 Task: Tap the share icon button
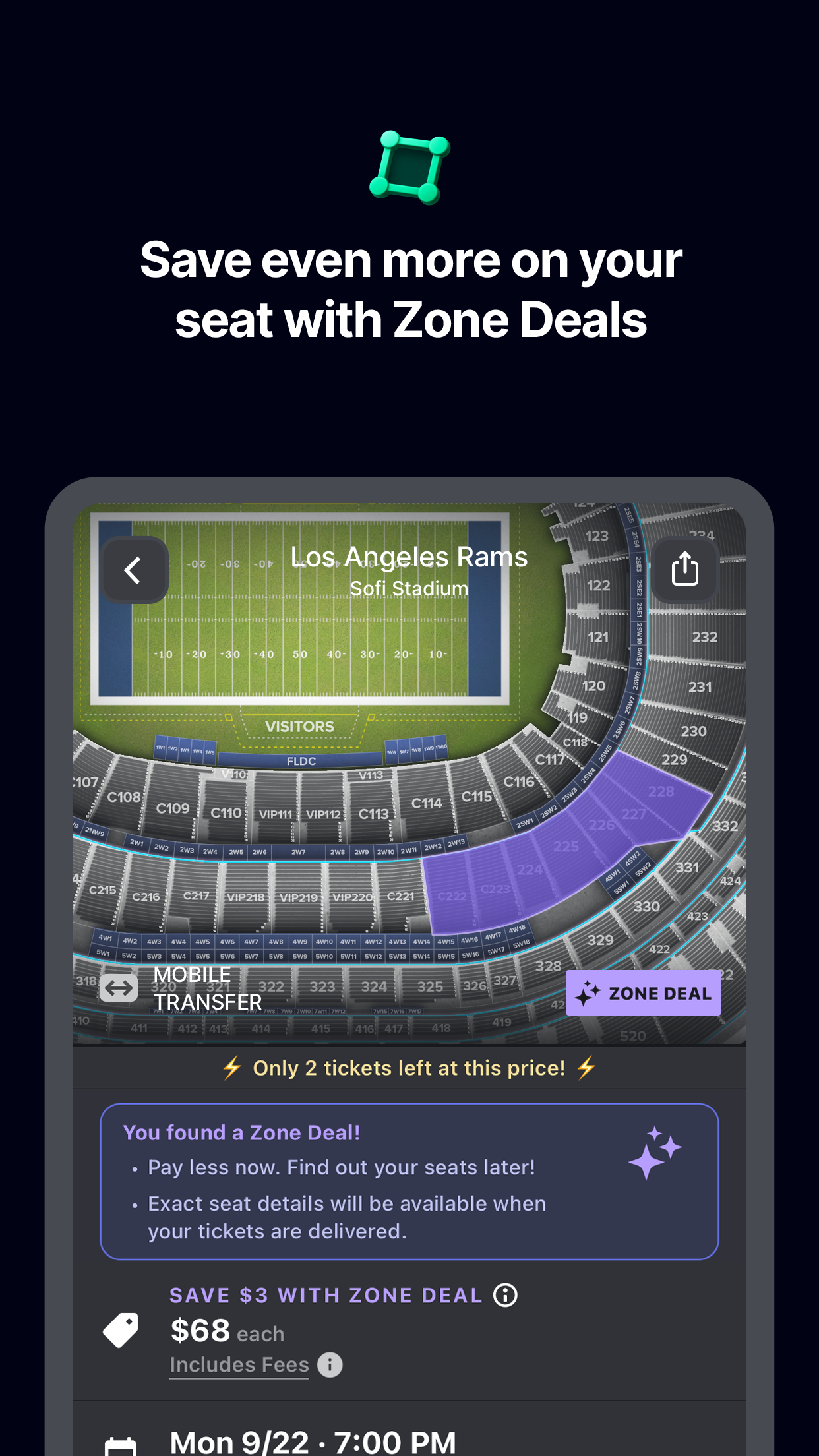[x=684, y=569]
